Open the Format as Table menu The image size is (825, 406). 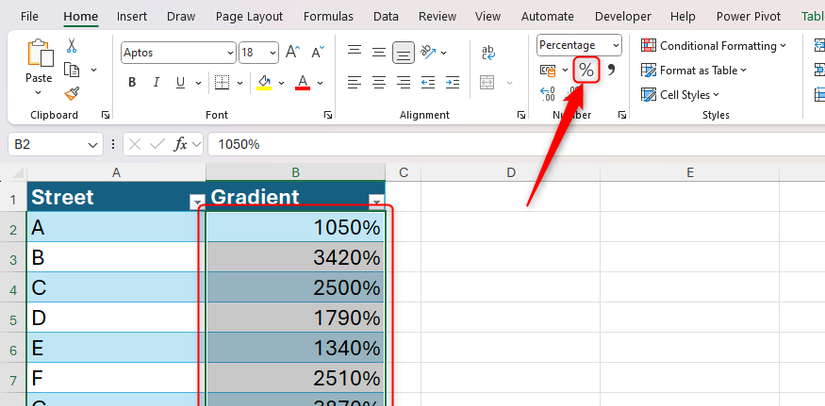coord(693,70)
